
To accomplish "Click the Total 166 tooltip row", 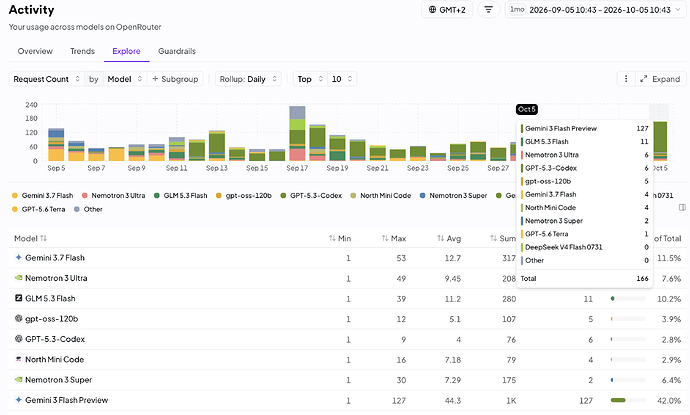I will 584,279.
